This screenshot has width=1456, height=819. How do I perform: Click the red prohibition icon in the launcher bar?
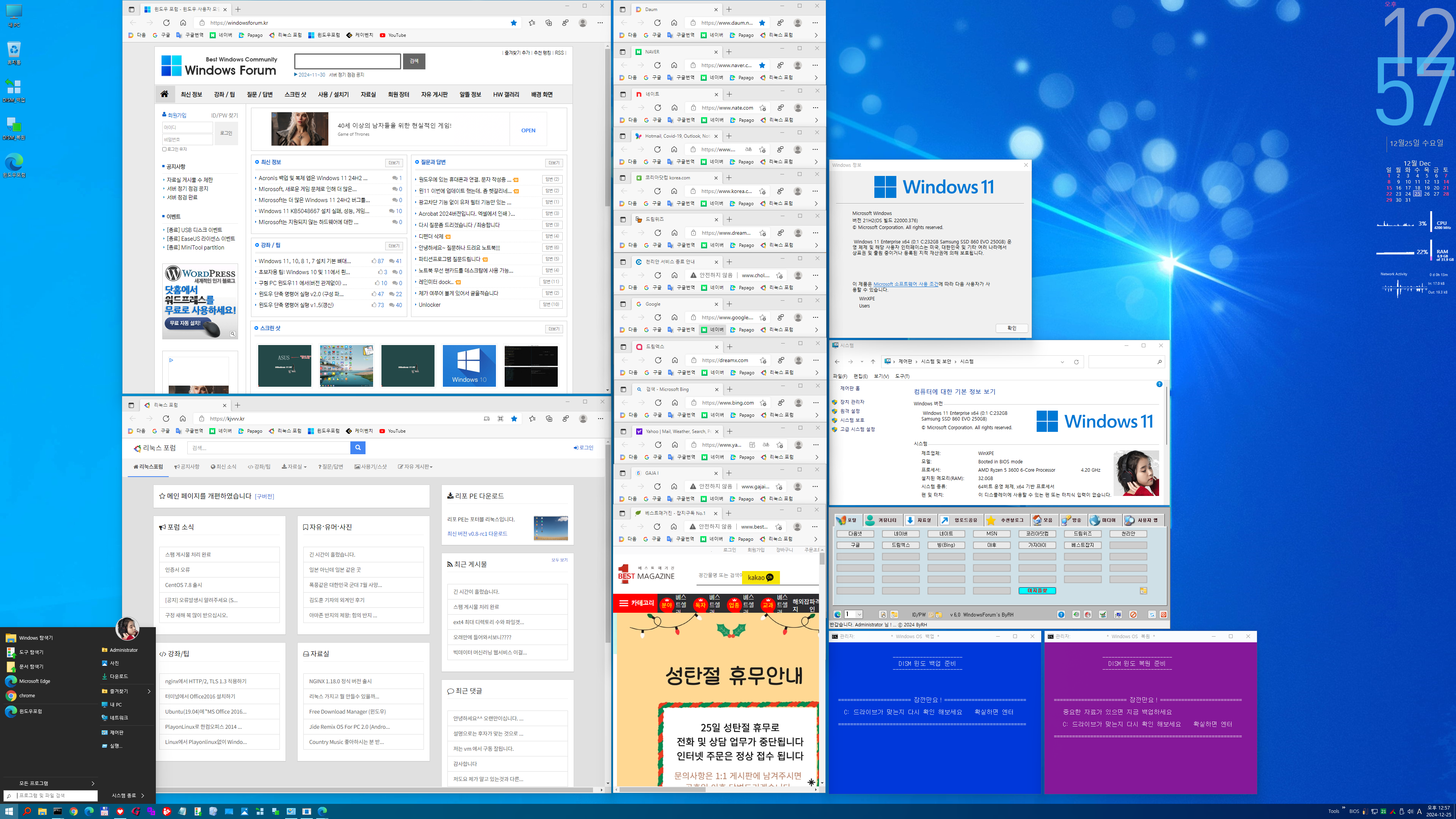[x=1133, y=614]
